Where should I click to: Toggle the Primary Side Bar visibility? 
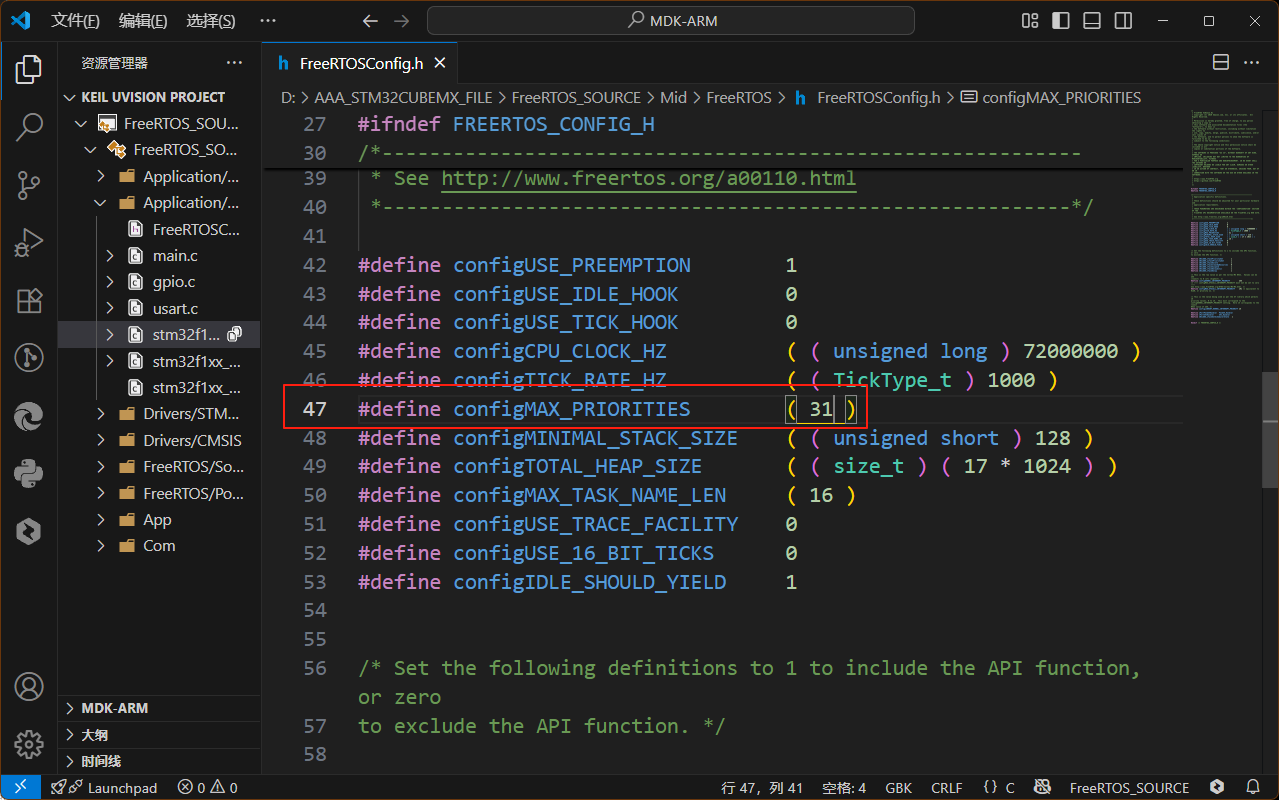coord(1060,20)
